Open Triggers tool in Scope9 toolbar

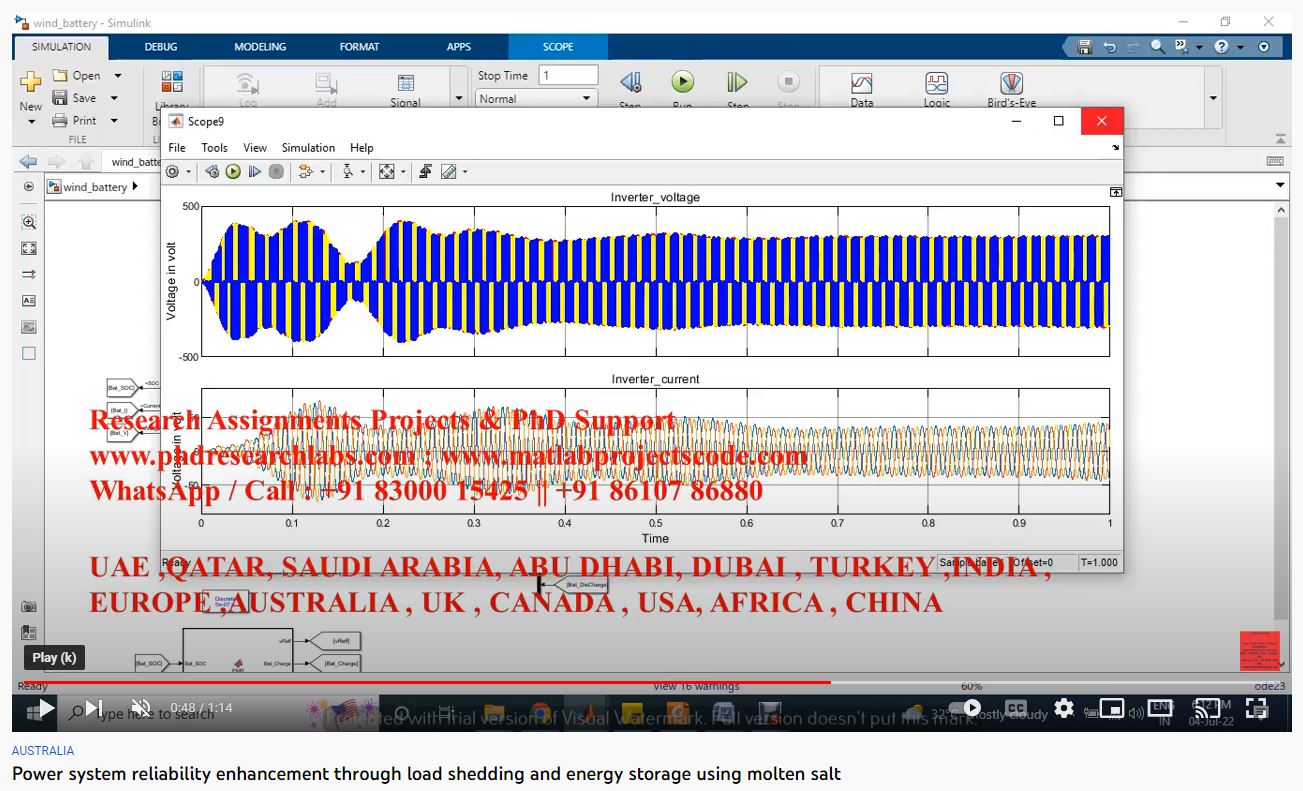(305, 172)
